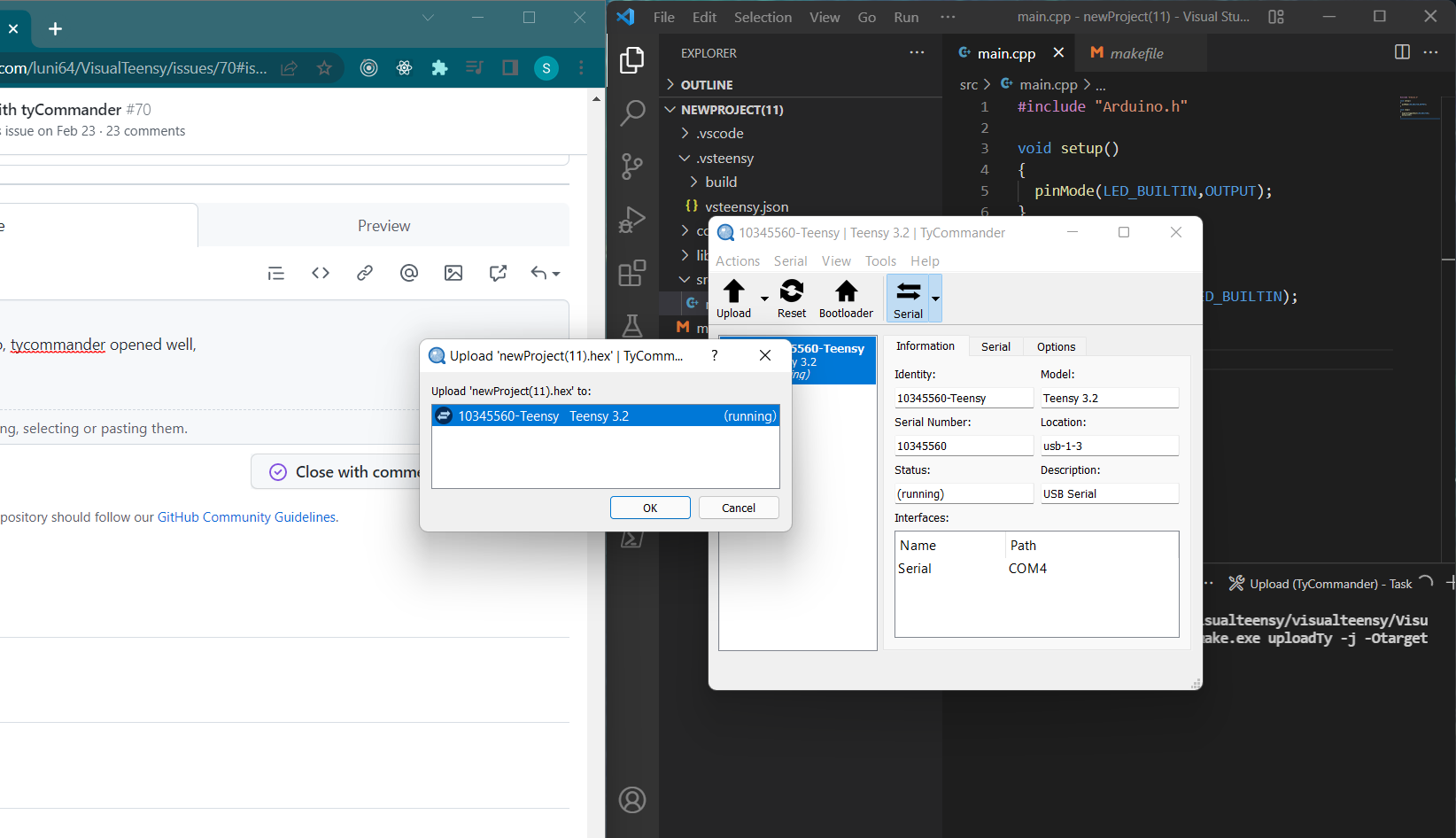The height and width of the screenshot is (838, 1456).
Task: Select the Source Control icon in VS Code
Action: (632, 167)
